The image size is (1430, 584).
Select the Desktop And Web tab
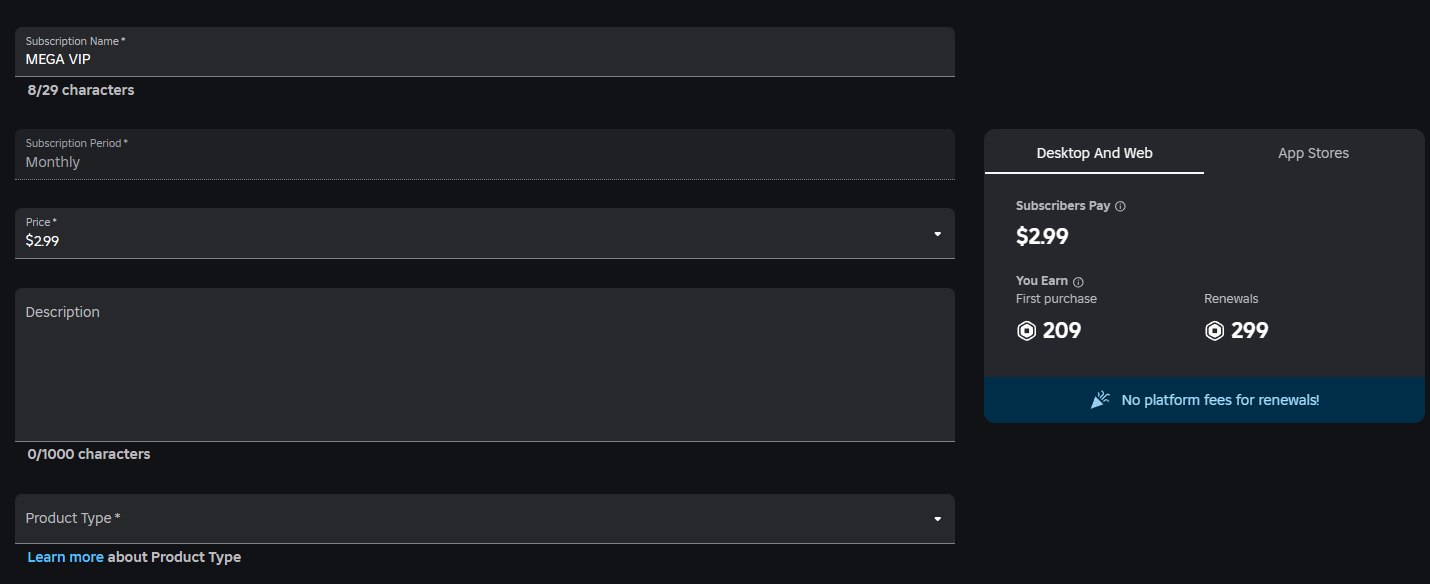coord(1094,152)
